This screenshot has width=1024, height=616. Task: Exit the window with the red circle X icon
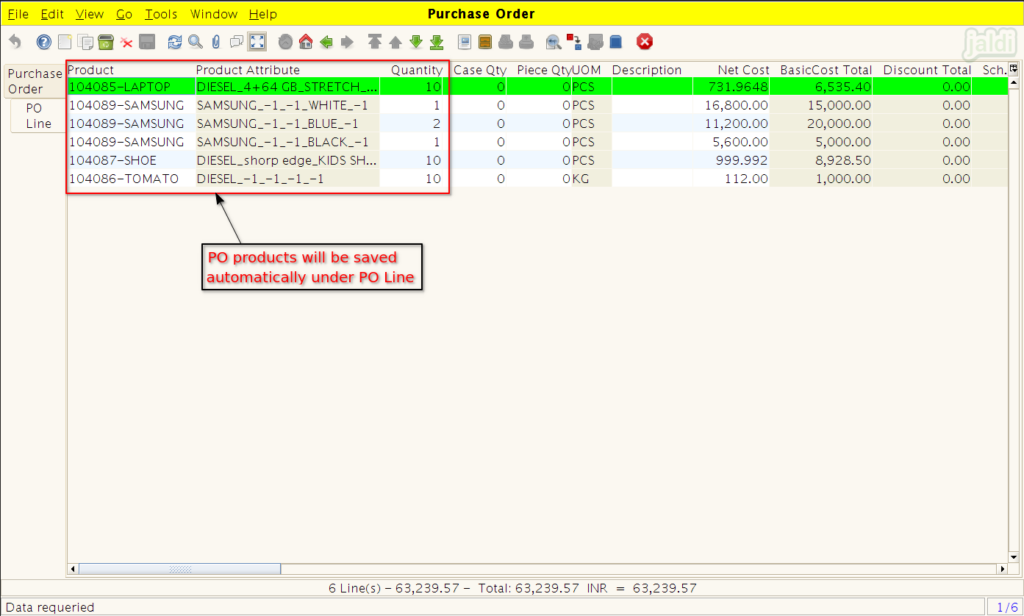(645, 42)
